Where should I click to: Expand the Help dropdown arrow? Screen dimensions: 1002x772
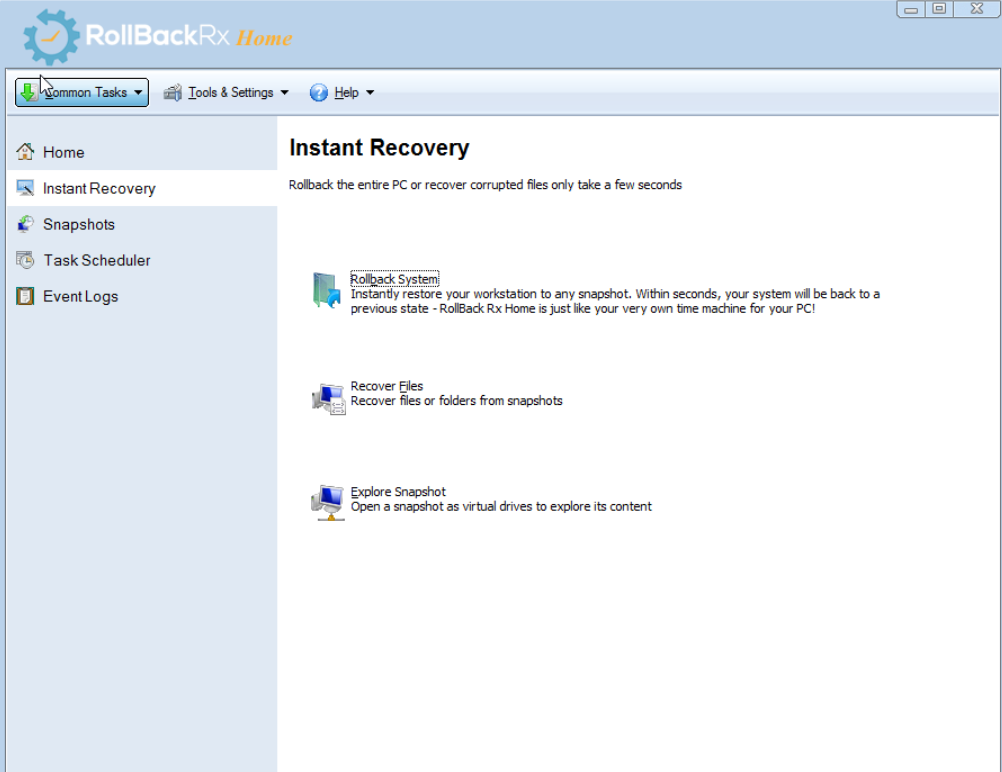click(x=369, y=93)
